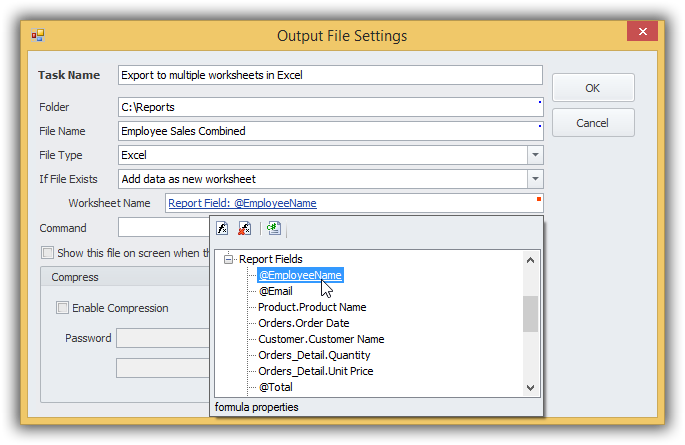The height and width of the screenshot is (445, 685).
Task: Click the application icon in title bar
Action: 38,35
